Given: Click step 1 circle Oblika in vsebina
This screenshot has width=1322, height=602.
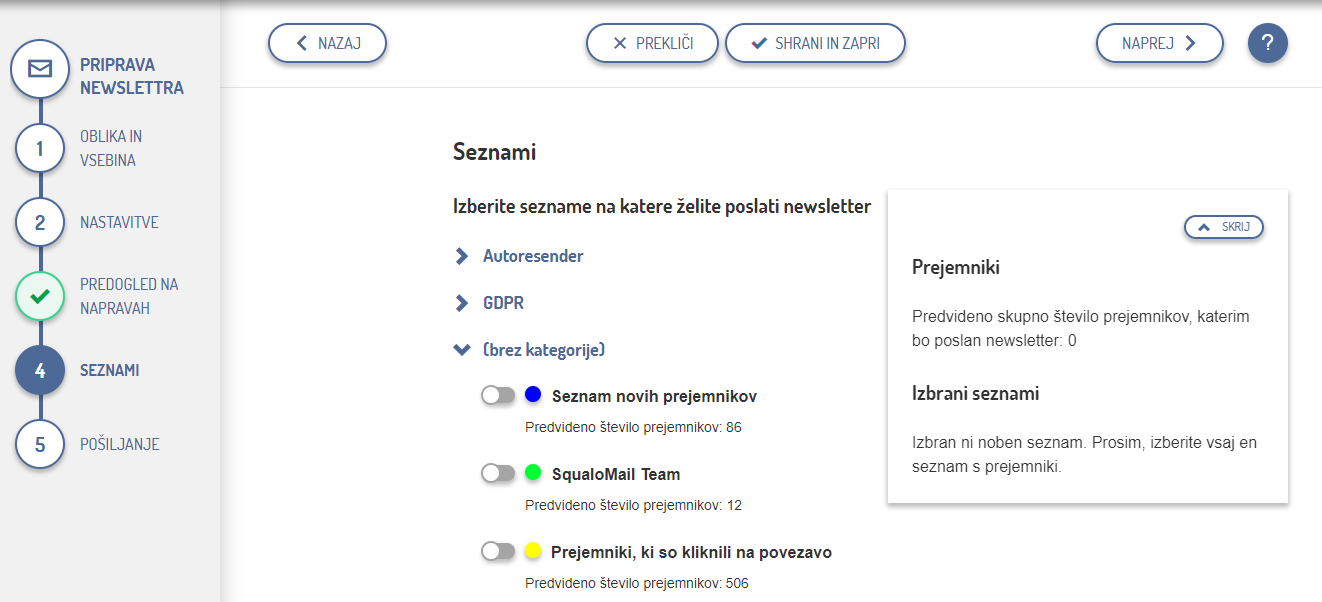Looking at the screenshot, I should click(x=40, y=149).
